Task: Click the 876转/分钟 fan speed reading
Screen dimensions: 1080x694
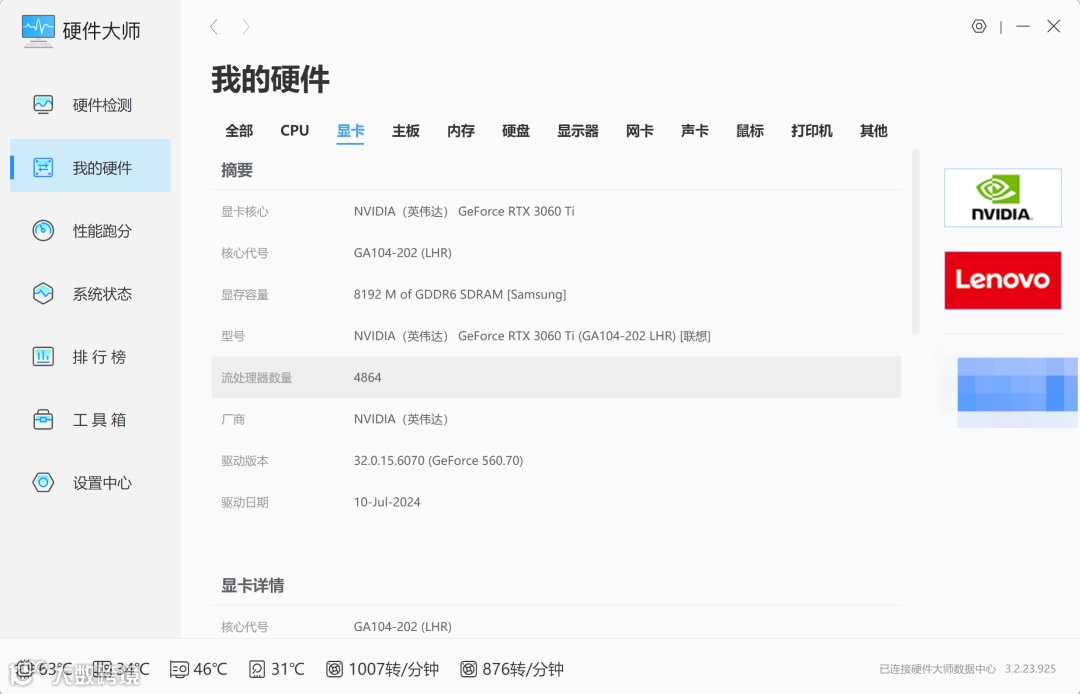Action: pos(523,669)
